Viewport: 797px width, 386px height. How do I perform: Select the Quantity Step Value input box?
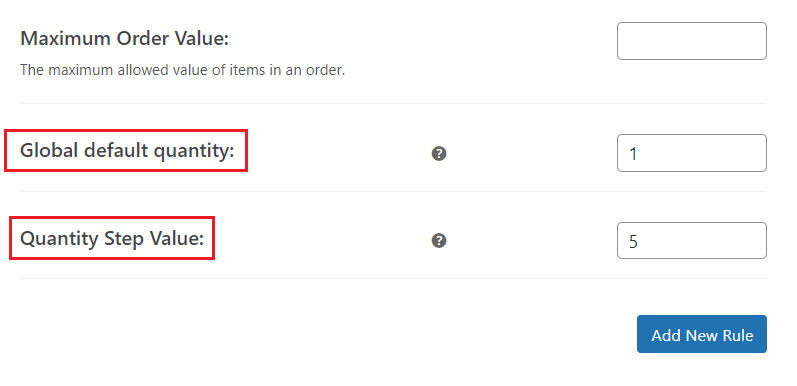[x=691, y=241]
